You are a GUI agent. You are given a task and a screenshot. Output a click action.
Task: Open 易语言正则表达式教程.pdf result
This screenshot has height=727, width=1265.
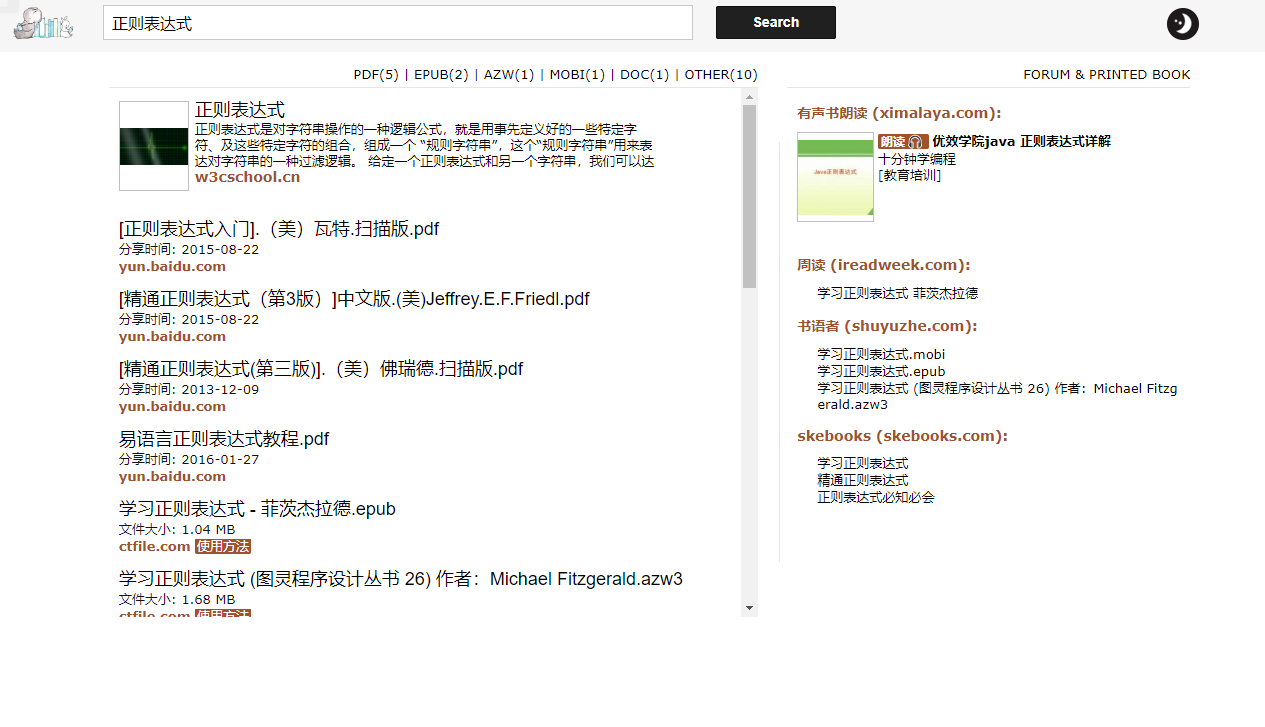224,439
